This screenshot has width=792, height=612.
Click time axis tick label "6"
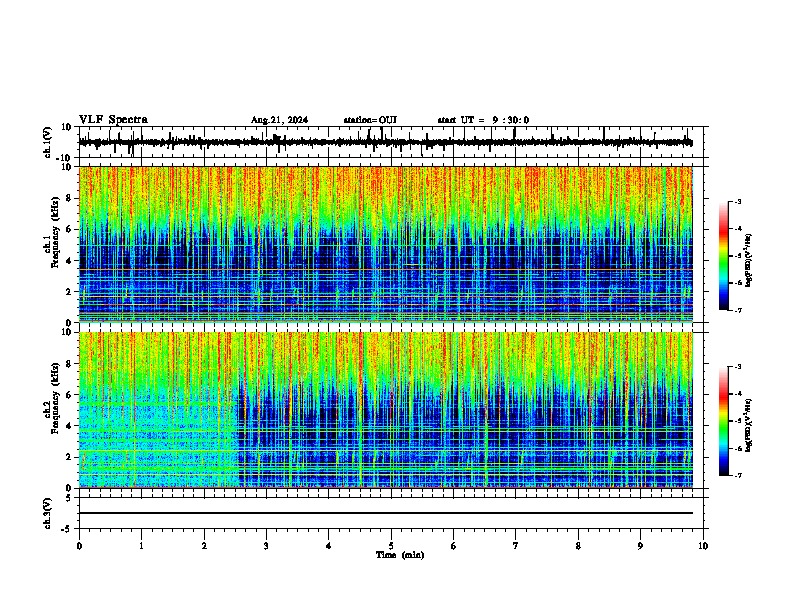454,546
